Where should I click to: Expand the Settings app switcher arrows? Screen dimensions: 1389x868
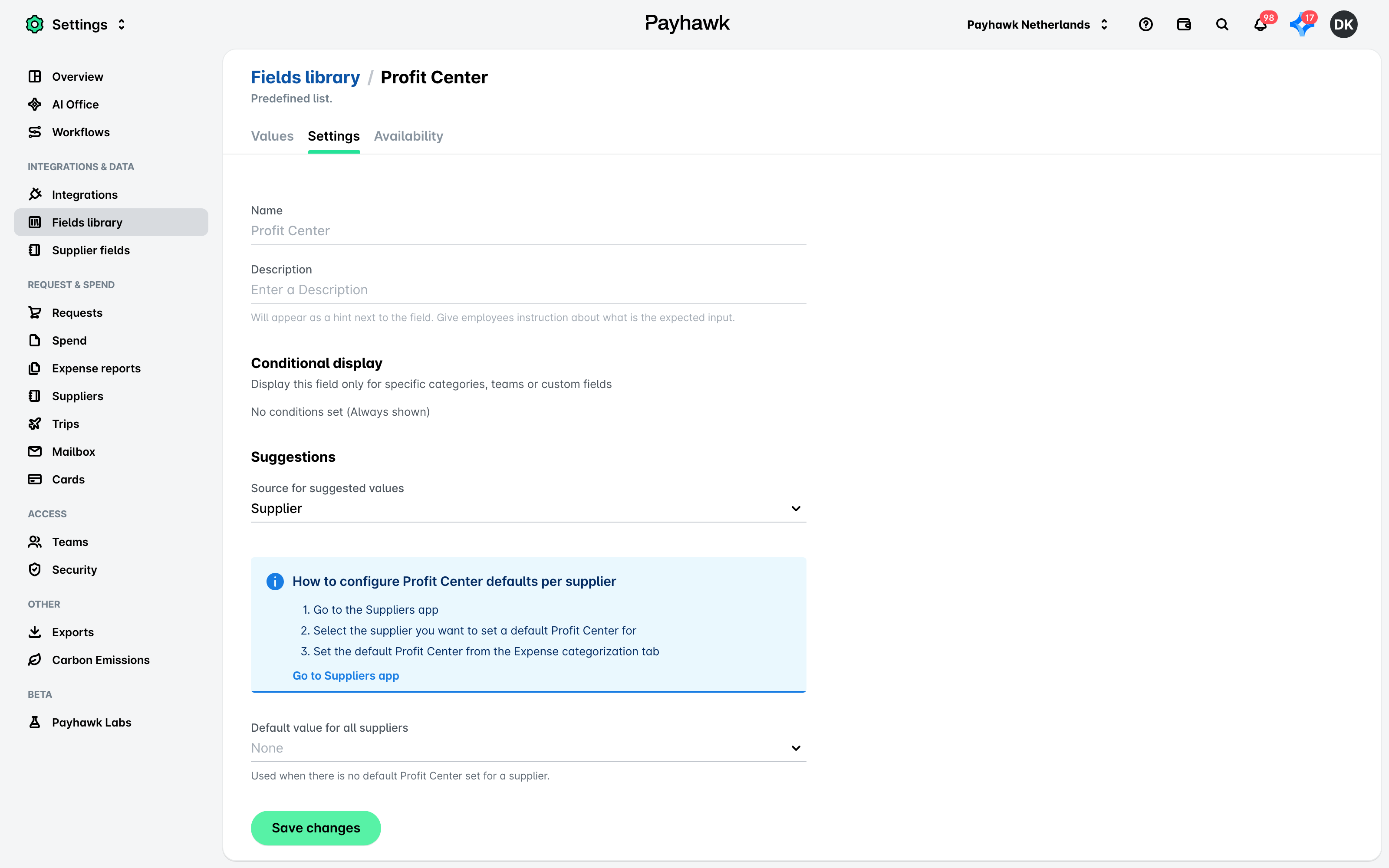click(121, 25)
